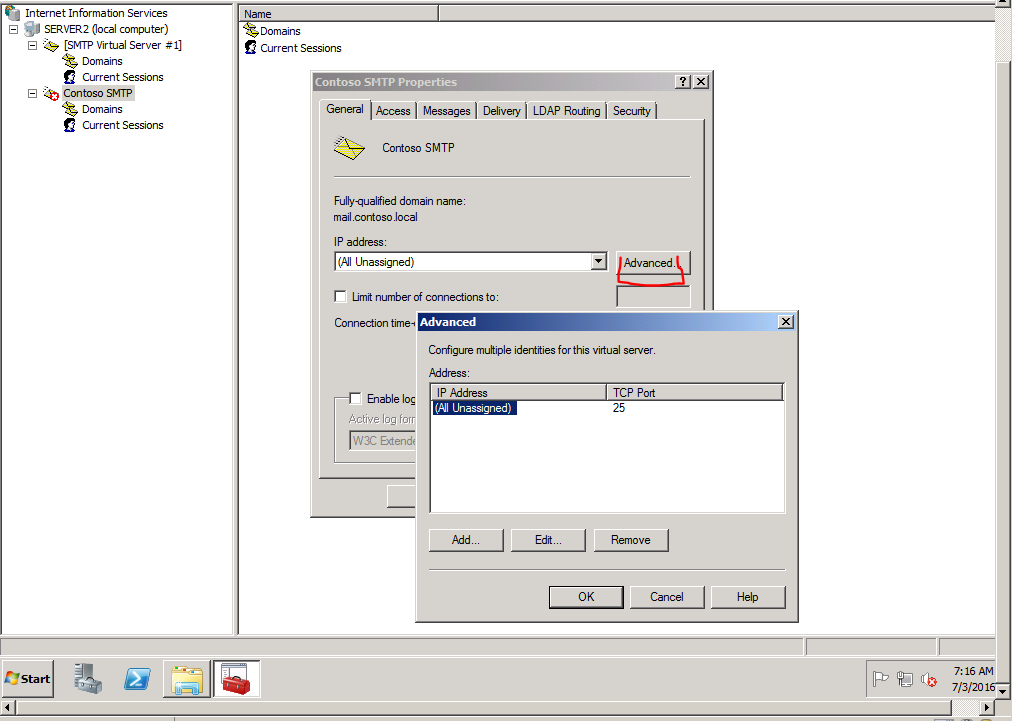Collapse Contoso SMTP tree node
Image resolution: width=1012 pixels, height=721 pixels.
32,94
